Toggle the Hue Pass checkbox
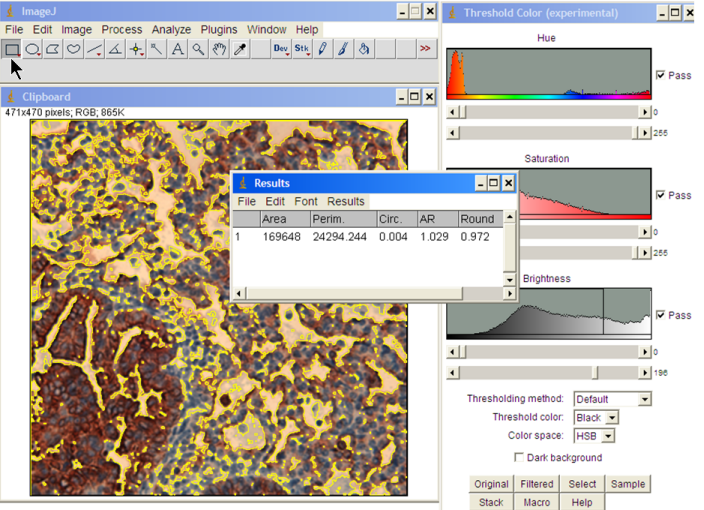This screenshot has height=510, width=704. pyautogui.click(x=660, y=75)
